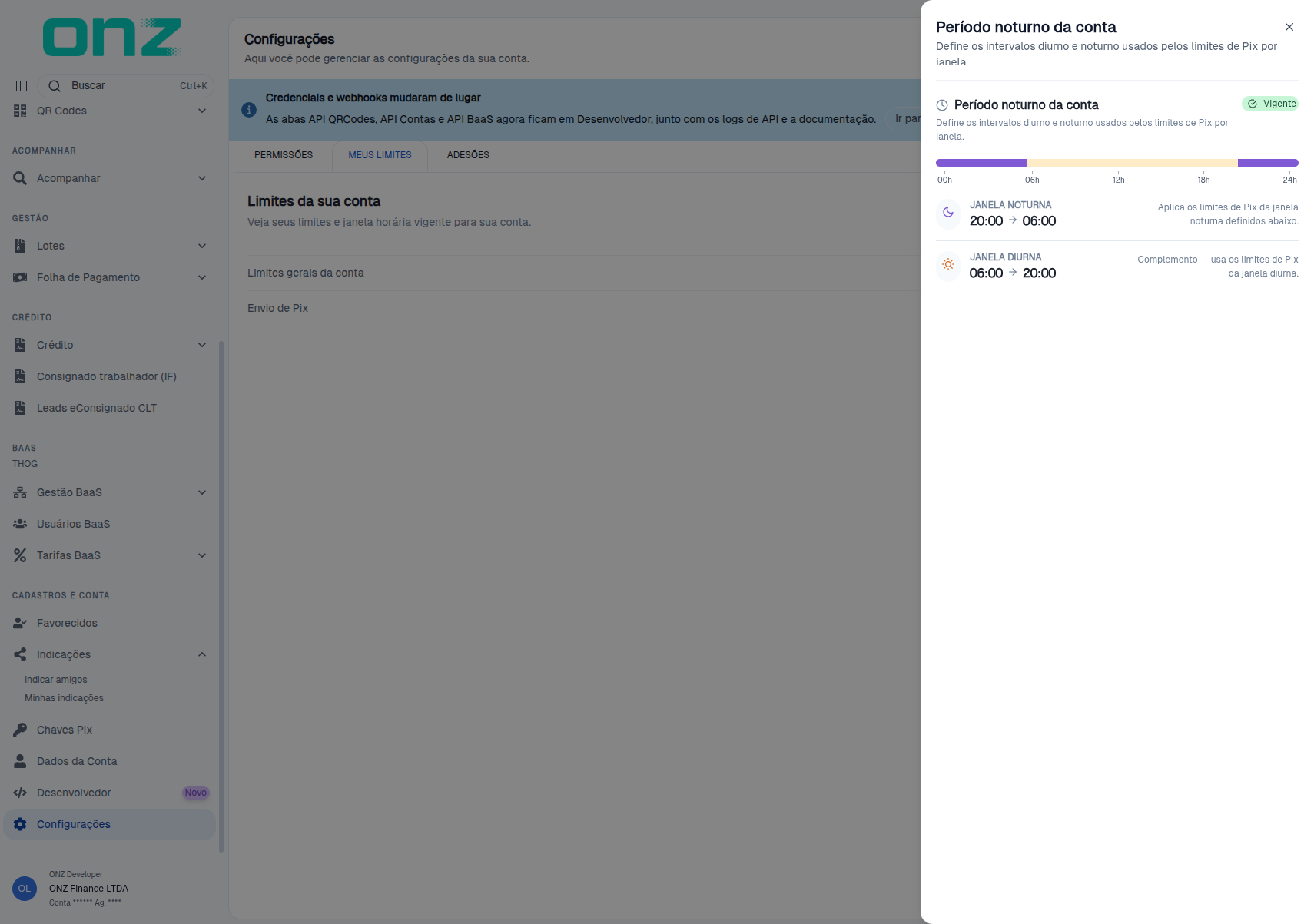Click the Indicações share icon
The height and width of the screenshot is (924, 1314).
(x=20, y=654)
